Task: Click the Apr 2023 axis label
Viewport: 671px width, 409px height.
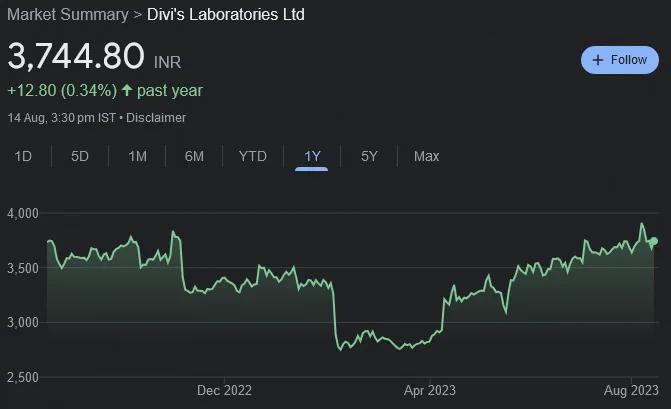Action: 430,391
